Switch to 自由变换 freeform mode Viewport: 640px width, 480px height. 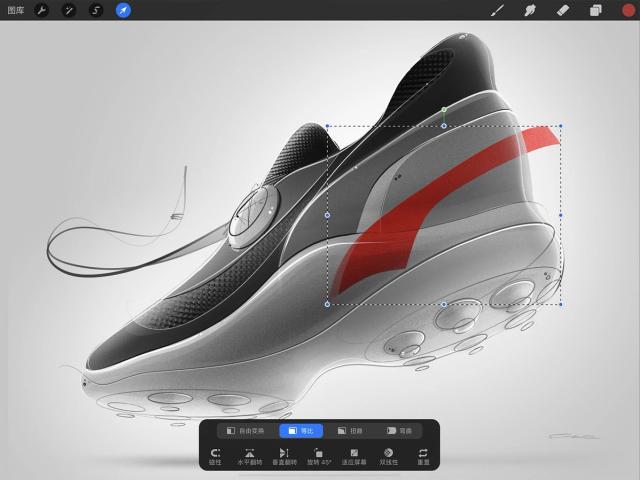click(245, 431)
